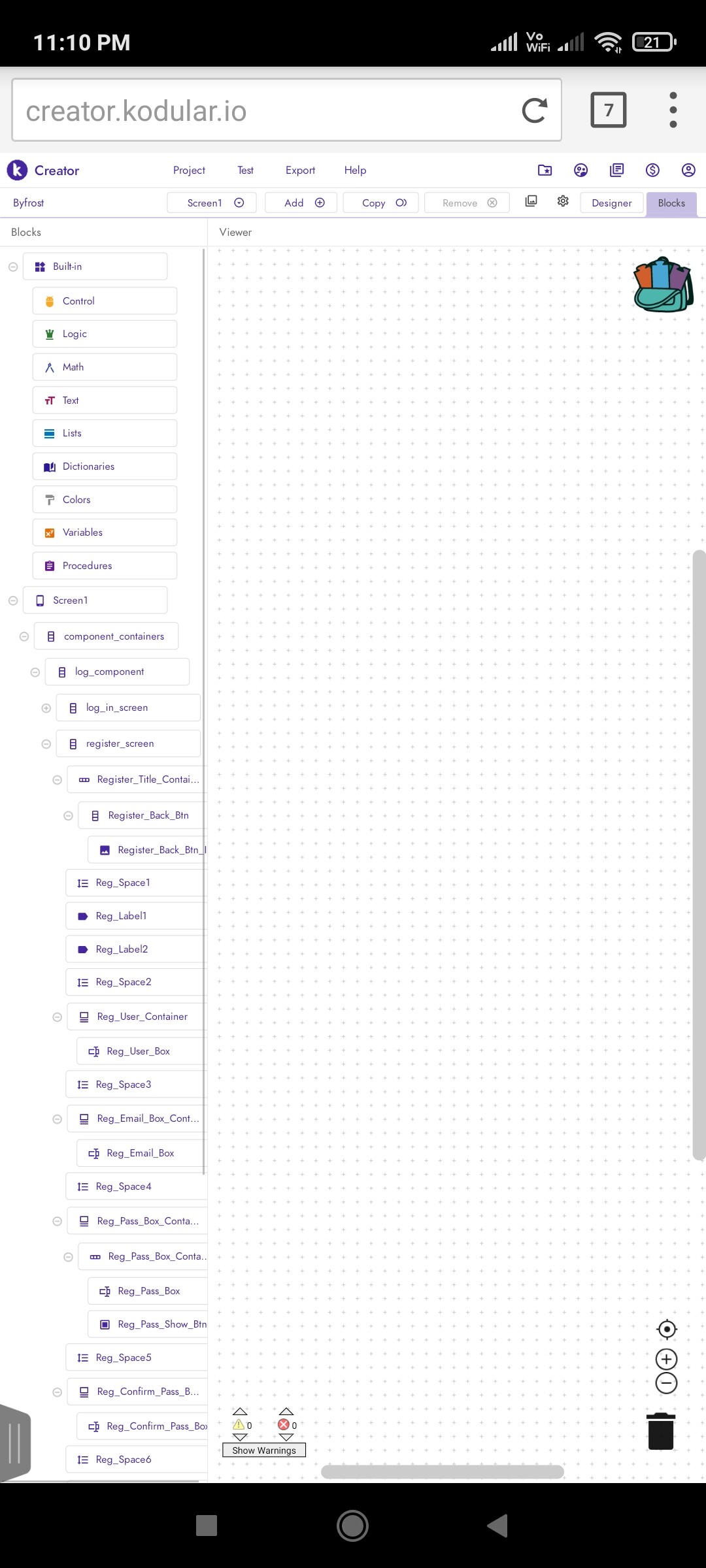This screenshot has height=1568, width=706.
Task: Click the trash can icon
Action: (x=661, y=1431)
